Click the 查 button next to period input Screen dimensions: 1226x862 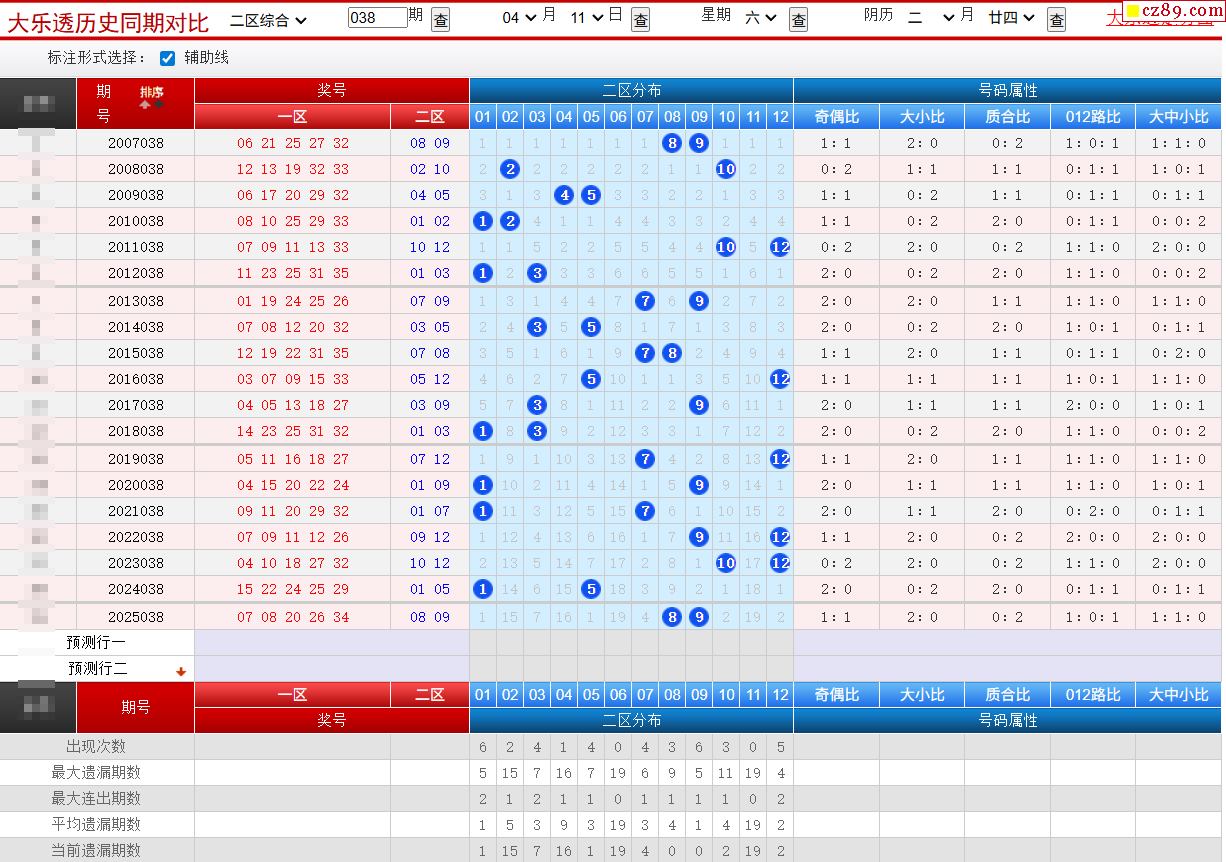coord(440,19)
